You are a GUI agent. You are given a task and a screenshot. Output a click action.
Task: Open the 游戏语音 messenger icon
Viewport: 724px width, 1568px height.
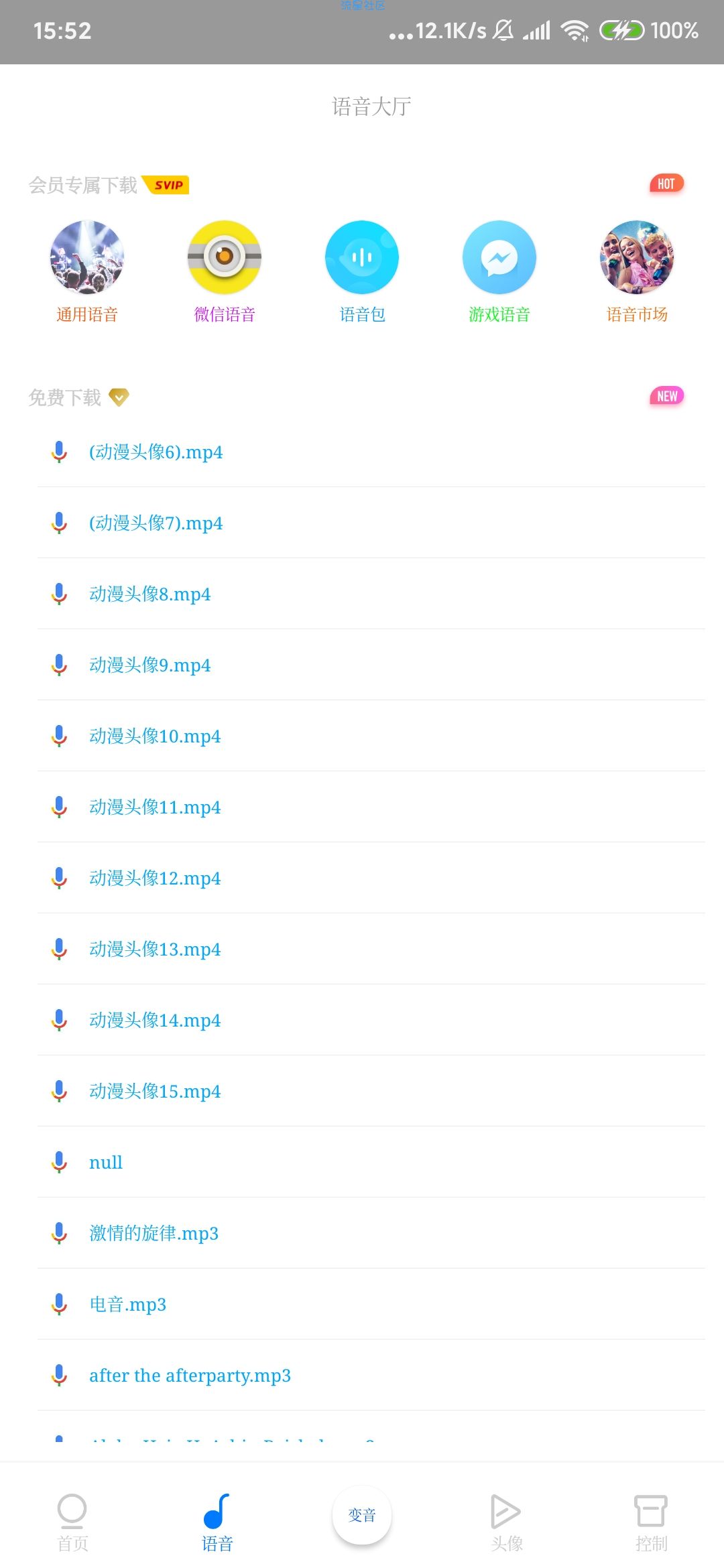499,257
